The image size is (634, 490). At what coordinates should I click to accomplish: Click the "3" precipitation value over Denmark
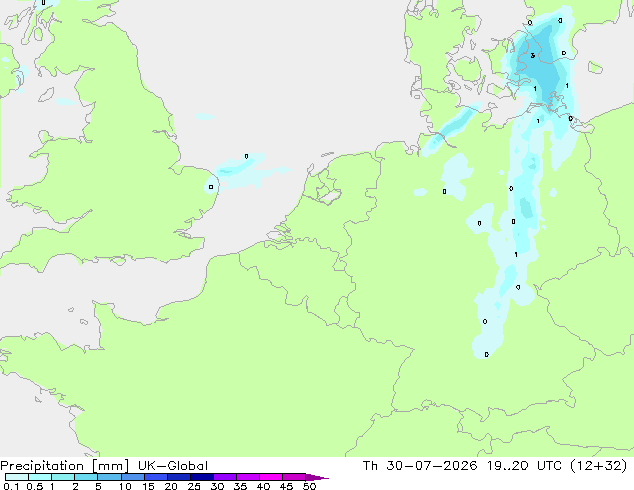[533, 55]
